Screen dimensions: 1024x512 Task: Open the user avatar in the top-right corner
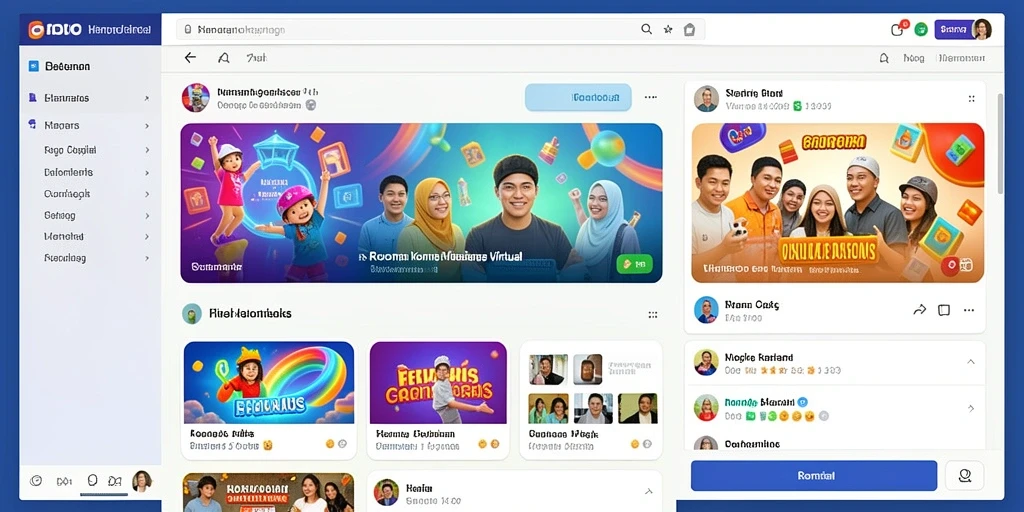coord(982,29)
